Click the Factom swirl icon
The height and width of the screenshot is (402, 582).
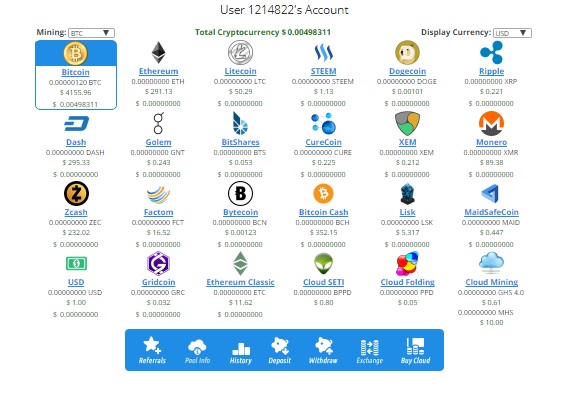pos(158,194)
